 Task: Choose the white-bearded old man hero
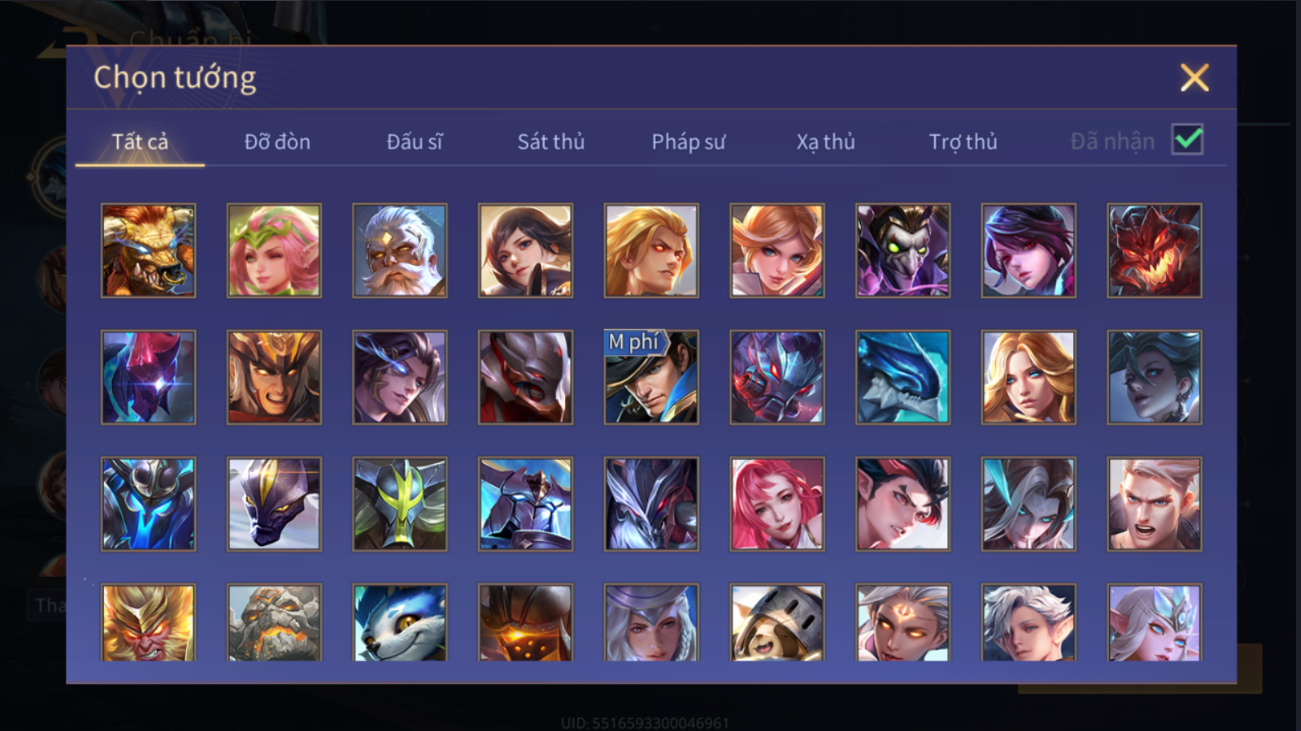pos(400,250)
